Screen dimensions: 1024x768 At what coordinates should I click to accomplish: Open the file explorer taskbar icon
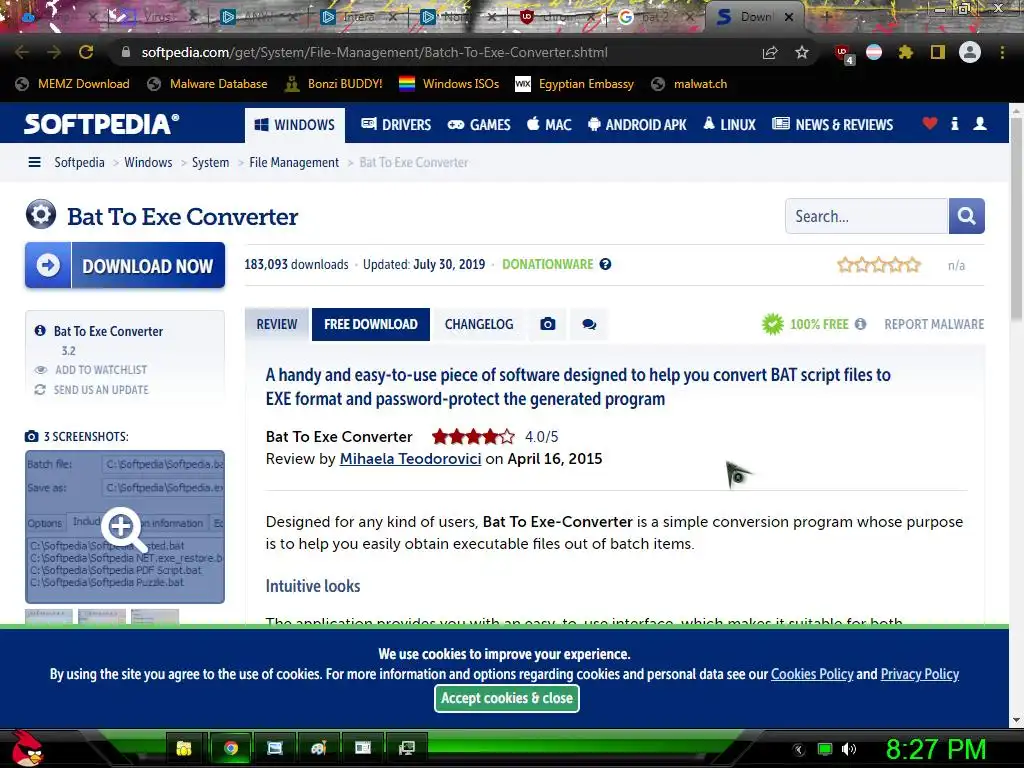pyautogui.click(x=184, y=748)
